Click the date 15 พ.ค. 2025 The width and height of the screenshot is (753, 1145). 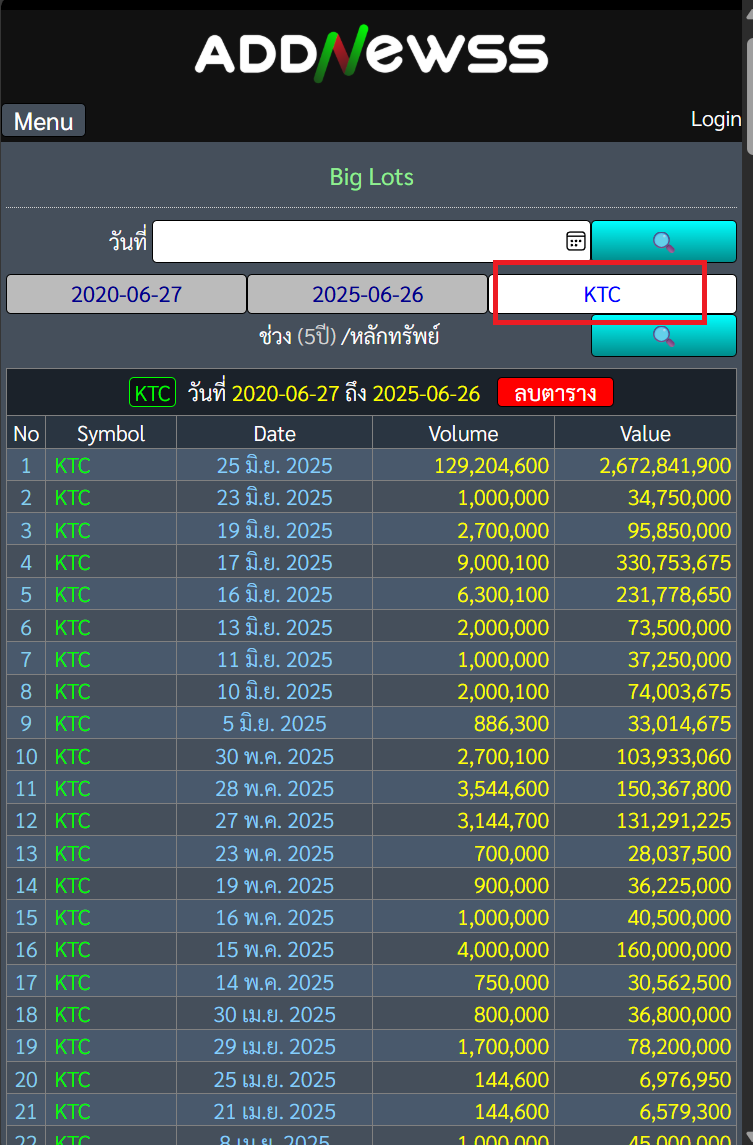[275, 950]
